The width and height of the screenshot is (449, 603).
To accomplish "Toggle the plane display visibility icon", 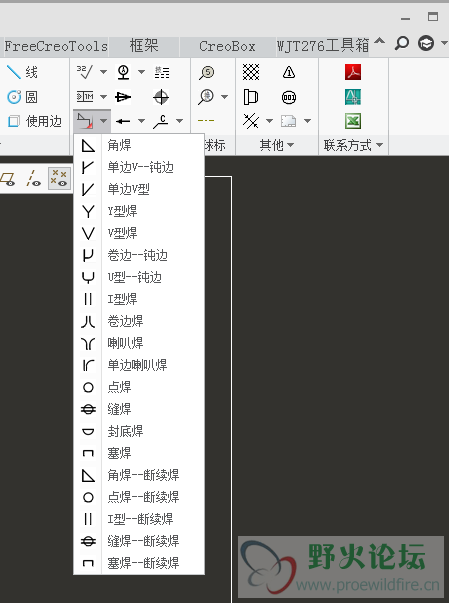I will [x=8, y=179].
